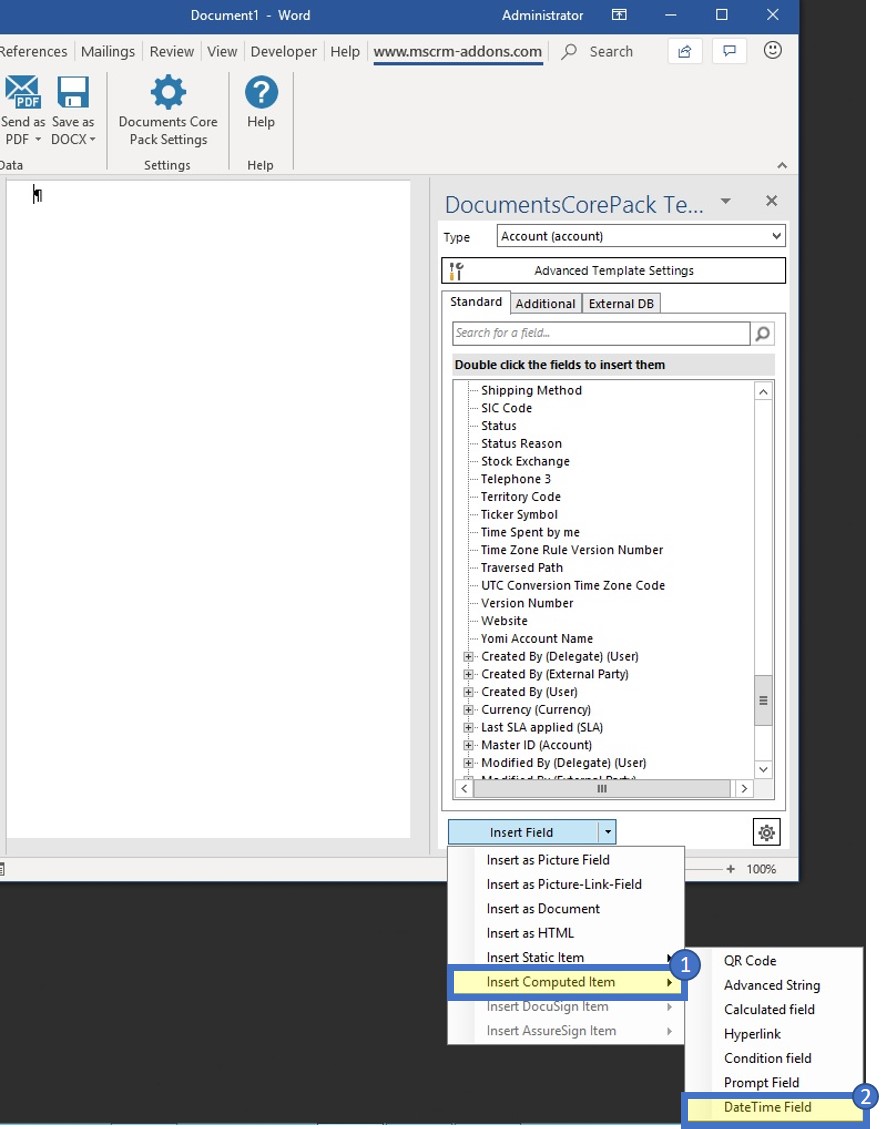
Task: Expand the Master ID (Account) node
Action: 469,745
